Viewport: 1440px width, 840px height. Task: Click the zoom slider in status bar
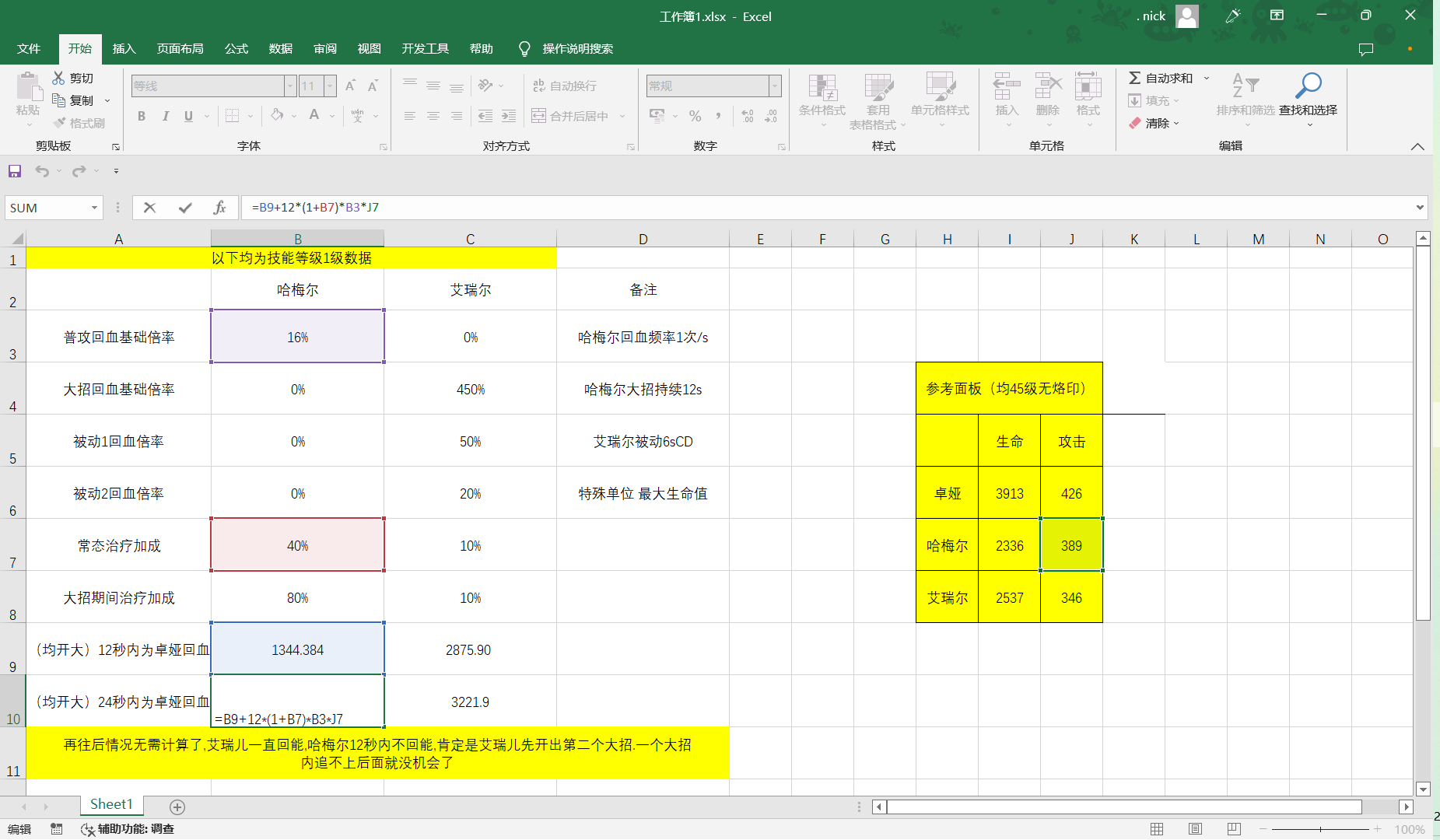tap(1320, 829)
